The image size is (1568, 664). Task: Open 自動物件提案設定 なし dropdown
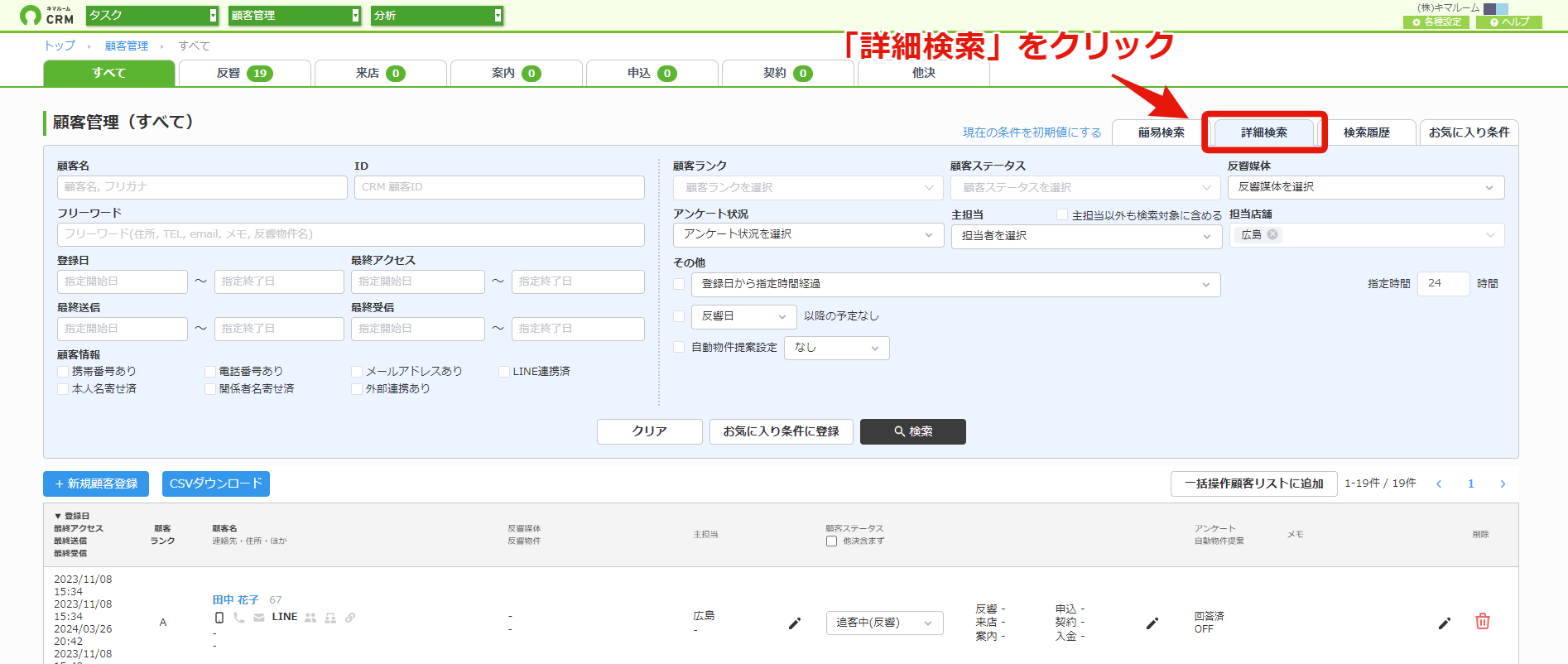[837, 348]
